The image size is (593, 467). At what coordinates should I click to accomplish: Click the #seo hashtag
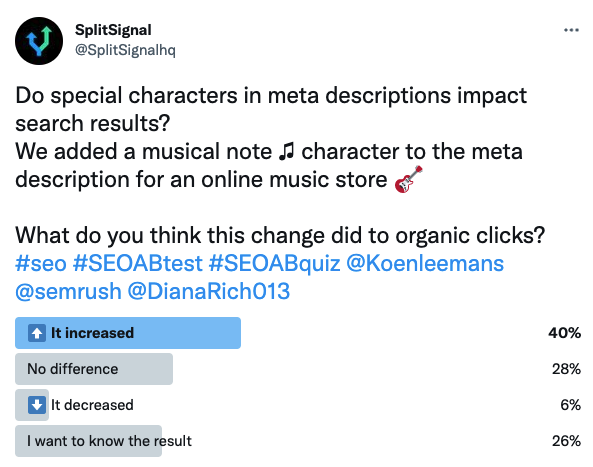41,263
